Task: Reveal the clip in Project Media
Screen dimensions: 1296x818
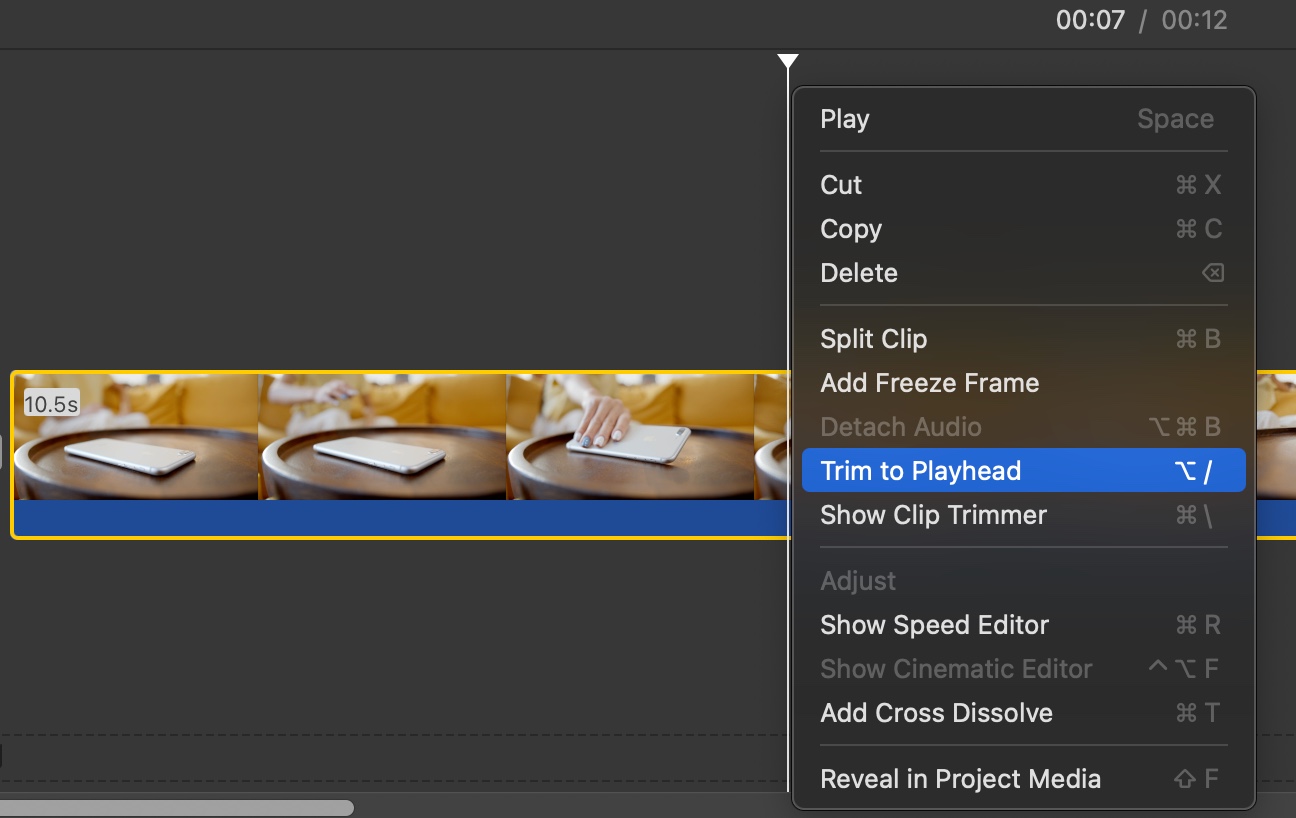Action: pyautogui.click(x=960, y=778)
